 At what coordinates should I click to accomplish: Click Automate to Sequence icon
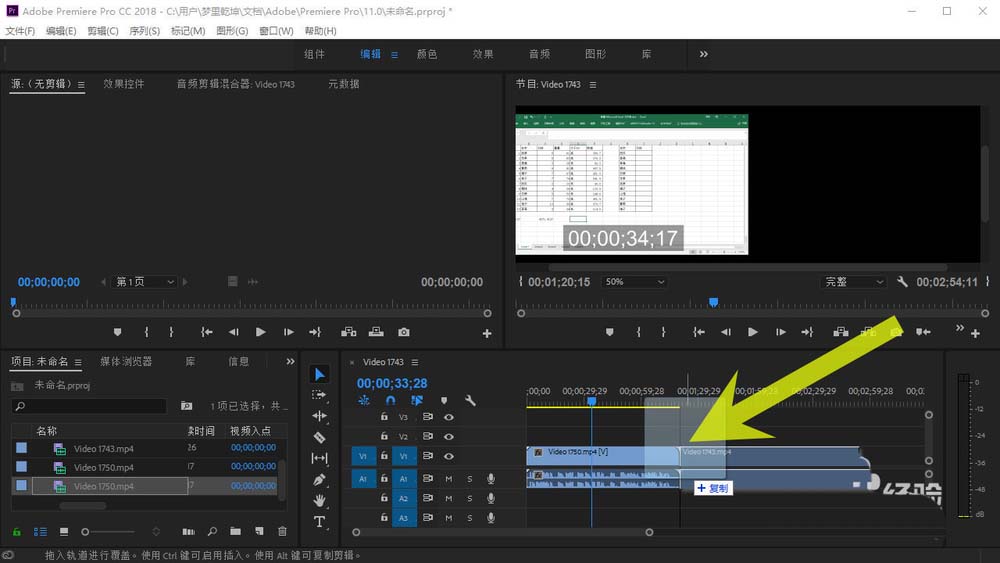(x=189, y=531)
